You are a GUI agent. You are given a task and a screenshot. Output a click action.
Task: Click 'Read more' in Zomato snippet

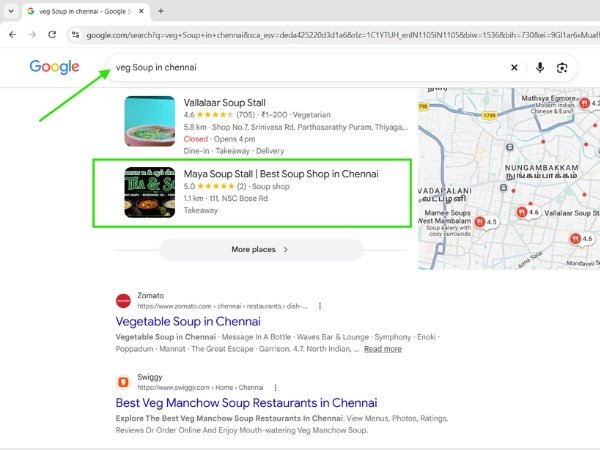coord(383,349)
